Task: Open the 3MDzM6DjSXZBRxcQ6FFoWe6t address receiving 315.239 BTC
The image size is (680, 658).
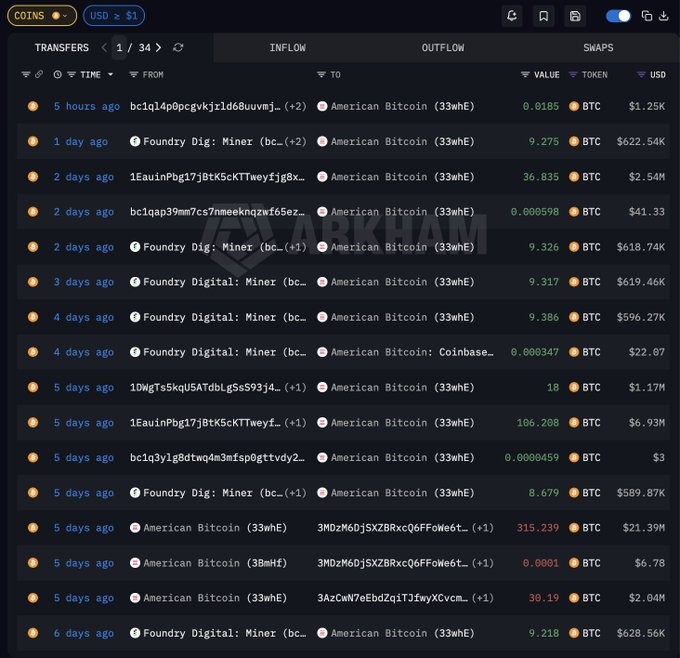Action: (x=392, y=528)
